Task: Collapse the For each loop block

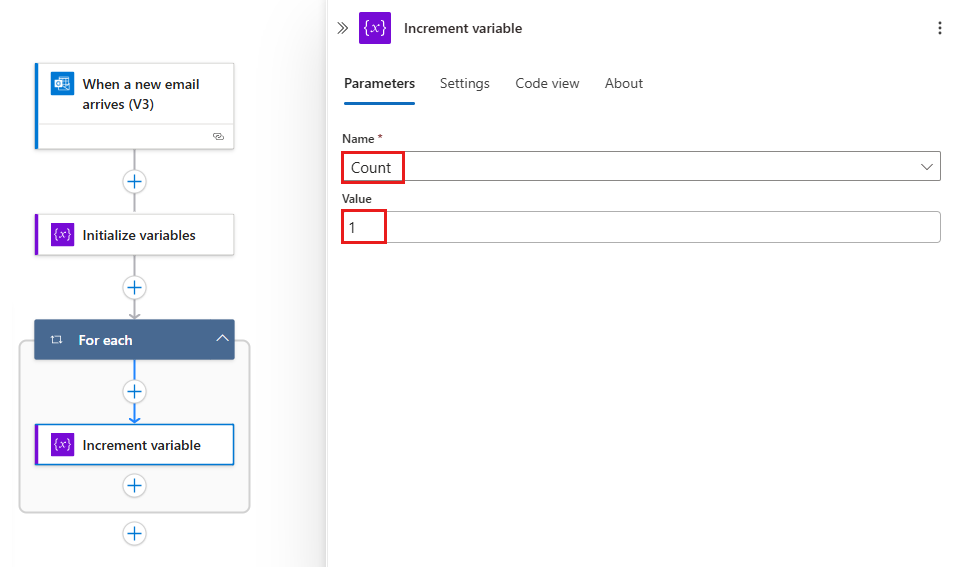Action: [221, 340]
